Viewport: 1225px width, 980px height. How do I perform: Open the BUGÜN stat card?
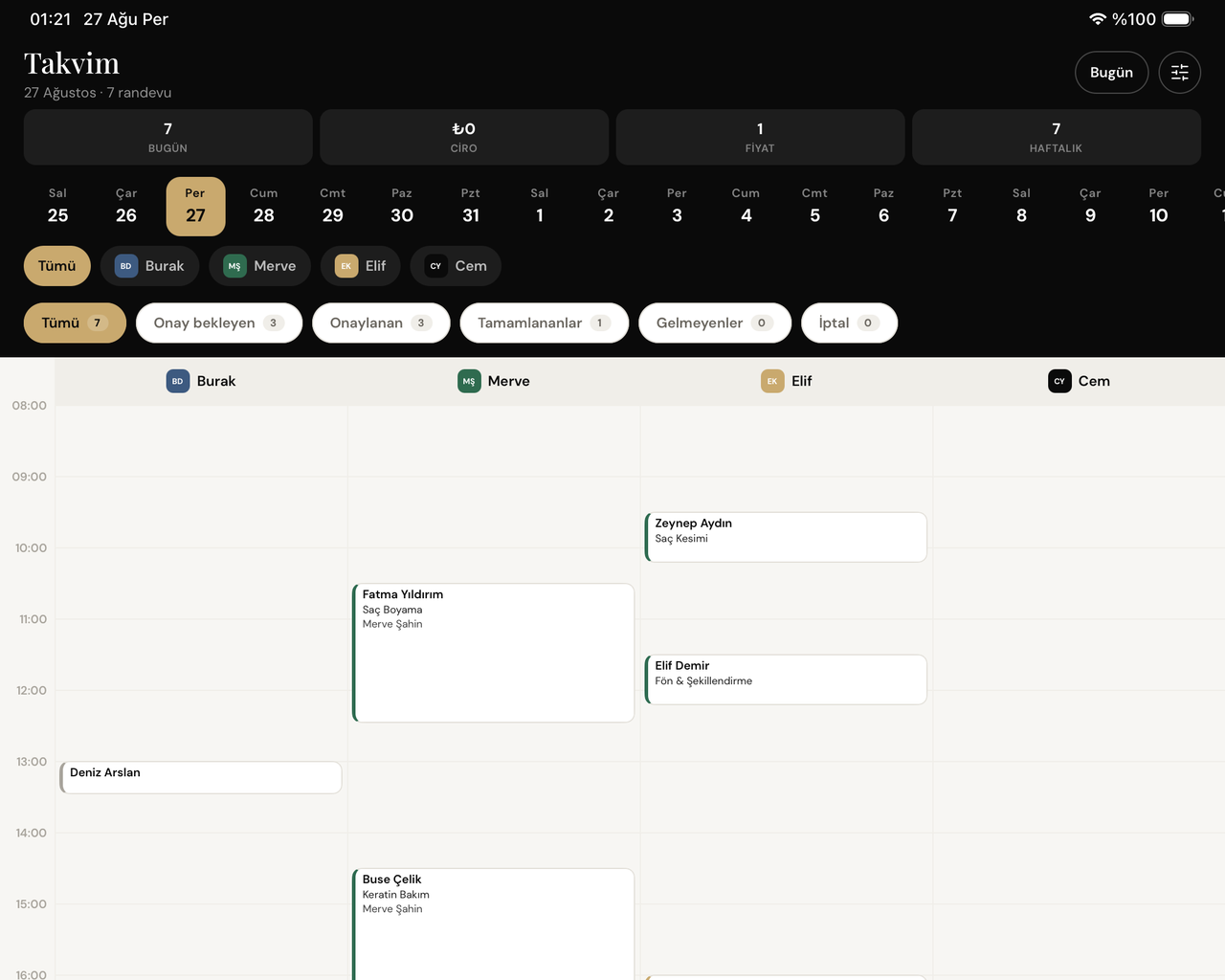tap(168, 137)
